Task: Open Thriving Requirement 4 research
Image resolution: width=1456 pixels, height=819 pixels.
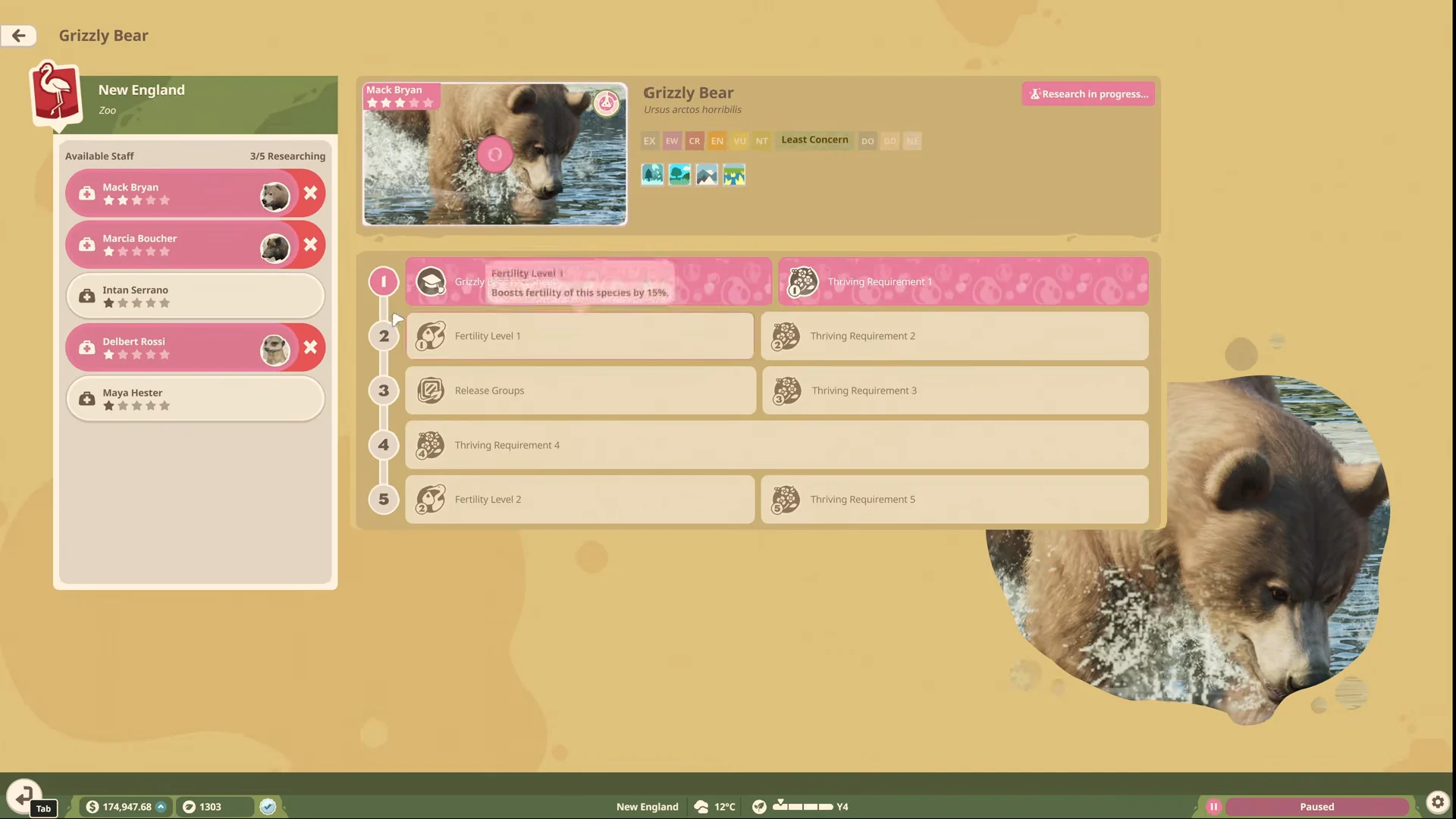Action: click(x=777, y=445)
